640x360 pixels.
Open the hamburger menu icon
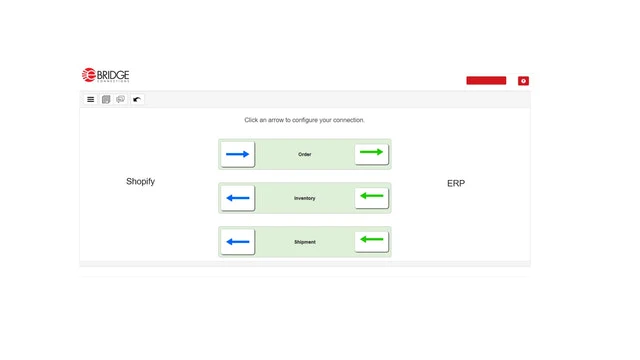pos(91,99)
